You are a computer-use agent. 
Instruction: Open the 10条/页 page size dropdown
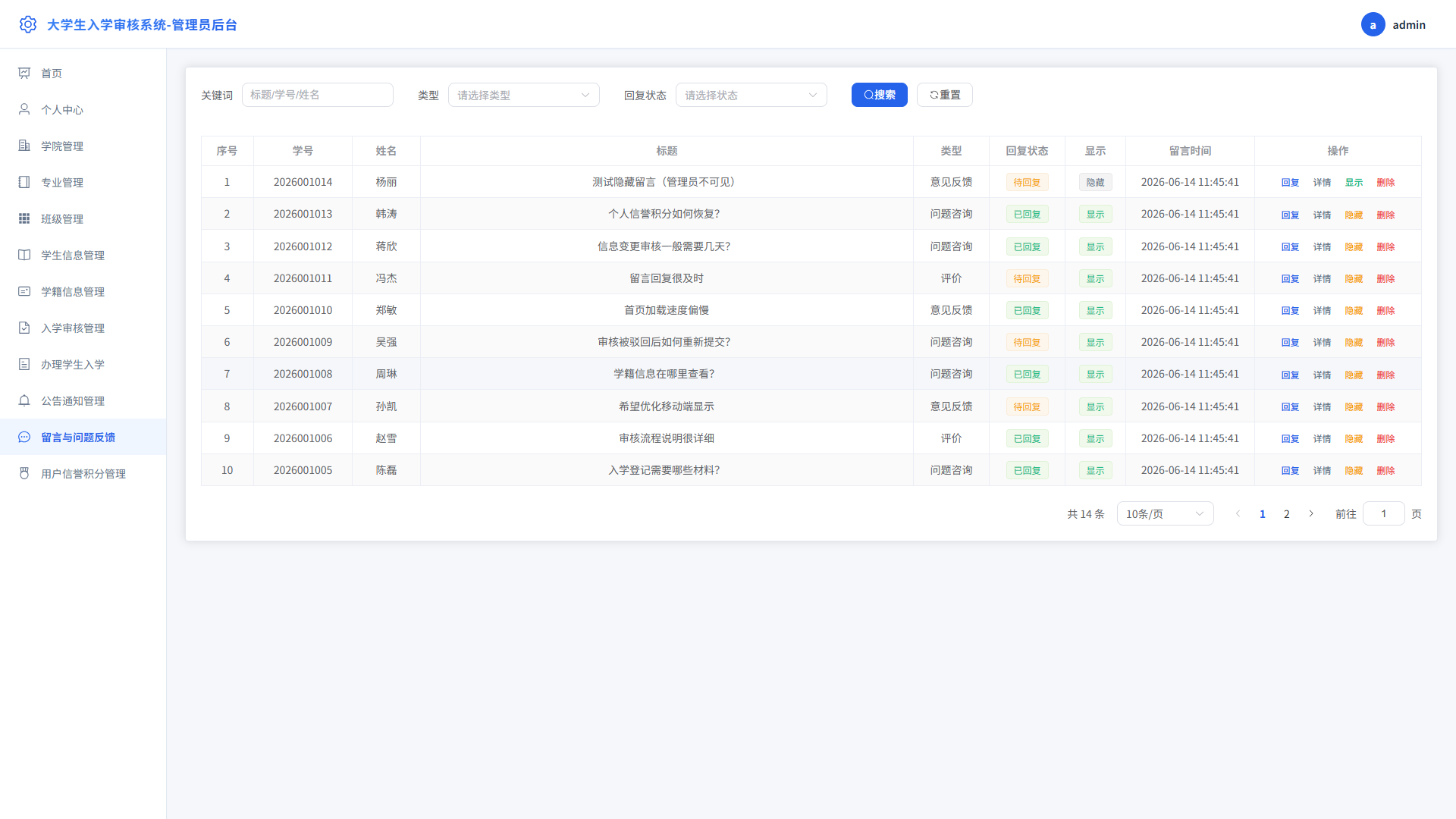pyautogui.click(x=1166, y=513)
